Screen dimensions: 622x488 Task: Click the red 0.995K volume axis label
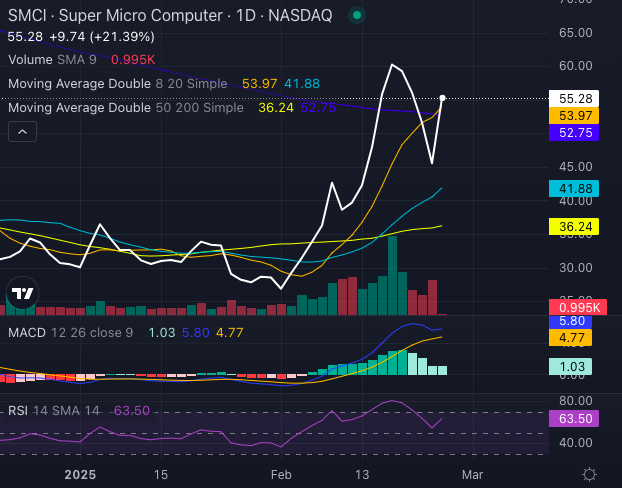pyautogui.click(x=573, y=307)
